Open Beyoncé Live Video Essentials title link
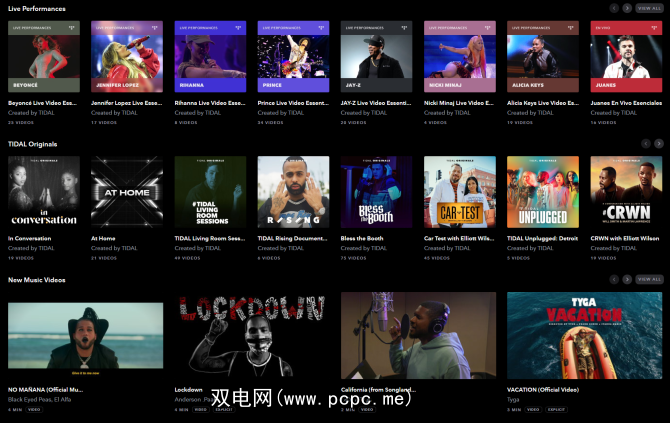Image resolution: width=670 pixels, height=423 pixels. coord(42,103)
